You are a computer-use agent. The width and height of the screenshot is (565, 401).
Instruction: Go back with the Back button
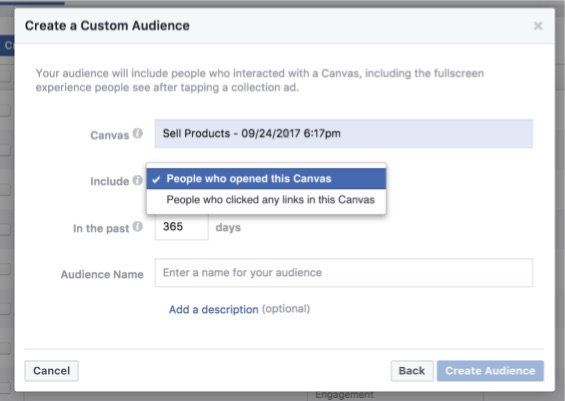(412, 371)
